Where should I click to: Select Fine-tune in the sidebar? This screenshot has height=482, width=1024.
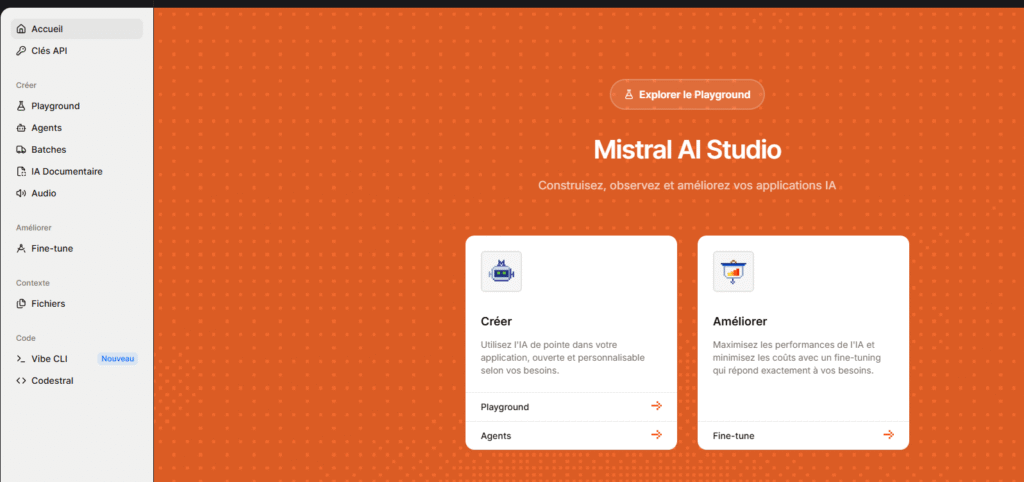click(77, 249)
